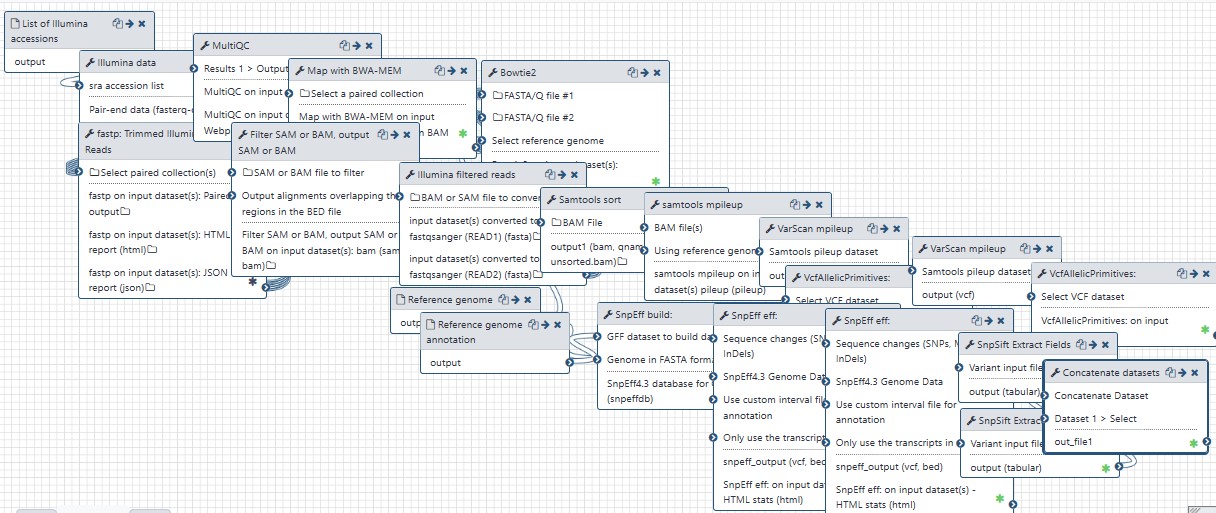
Task: Click arrow icon on Reference genome node
Action: click(517, 300)
